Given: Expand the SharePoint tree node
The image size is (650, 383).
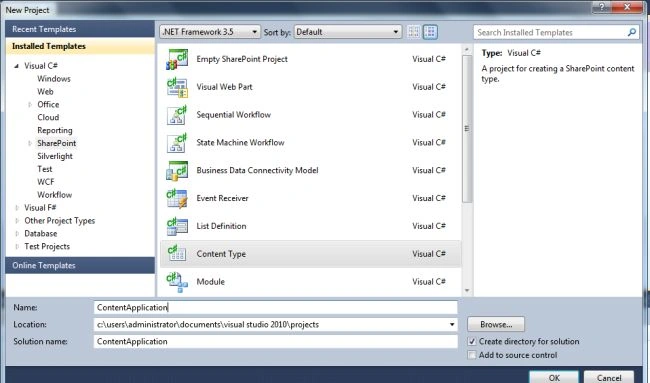Looking at the screenshot, I should [30, 143].
